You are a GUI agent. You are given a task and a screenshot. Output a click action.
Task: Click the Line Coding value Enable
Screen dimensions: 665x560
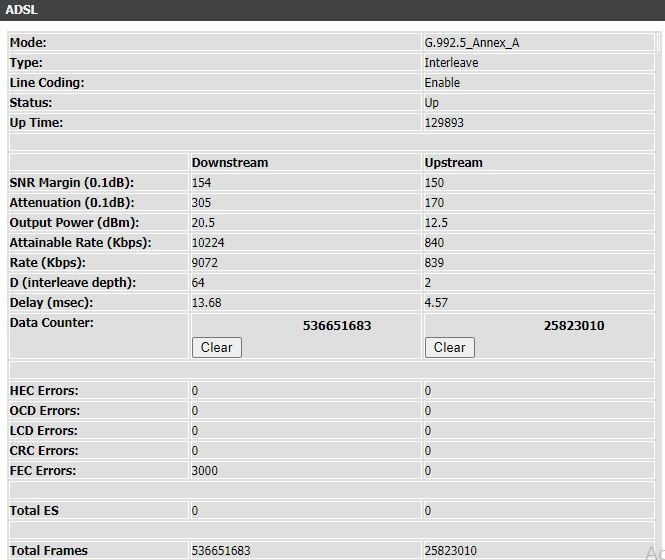point(442,83)
